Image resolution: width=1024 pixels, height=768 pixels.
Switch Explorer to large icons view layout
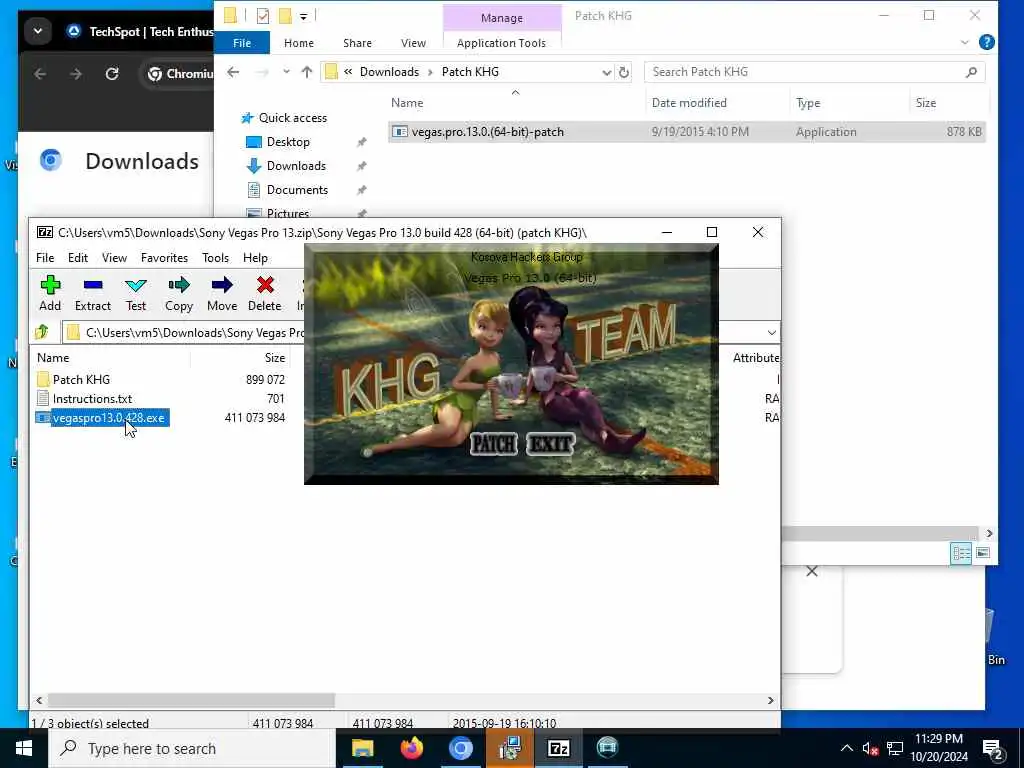pyautogui.click(x=982, y=554)
